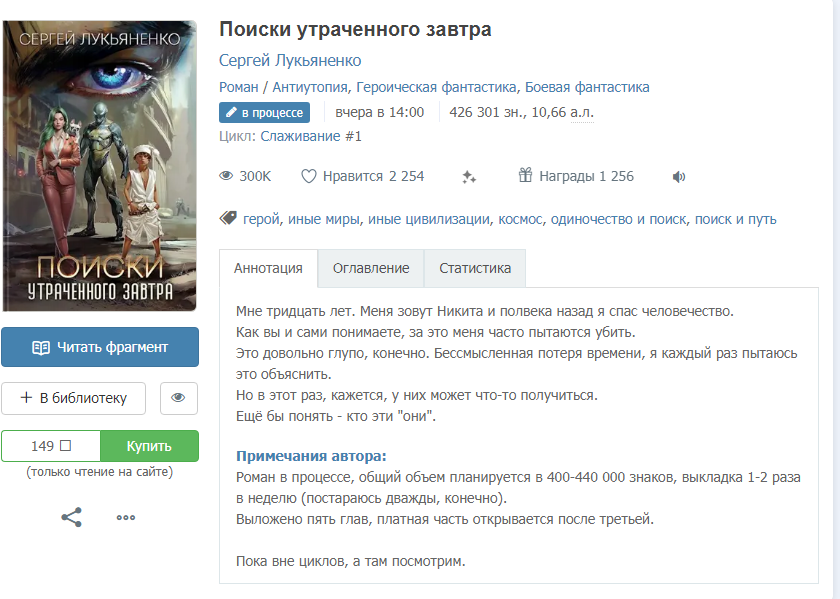Open the book cover thumbnail image

tap(100, 166)
